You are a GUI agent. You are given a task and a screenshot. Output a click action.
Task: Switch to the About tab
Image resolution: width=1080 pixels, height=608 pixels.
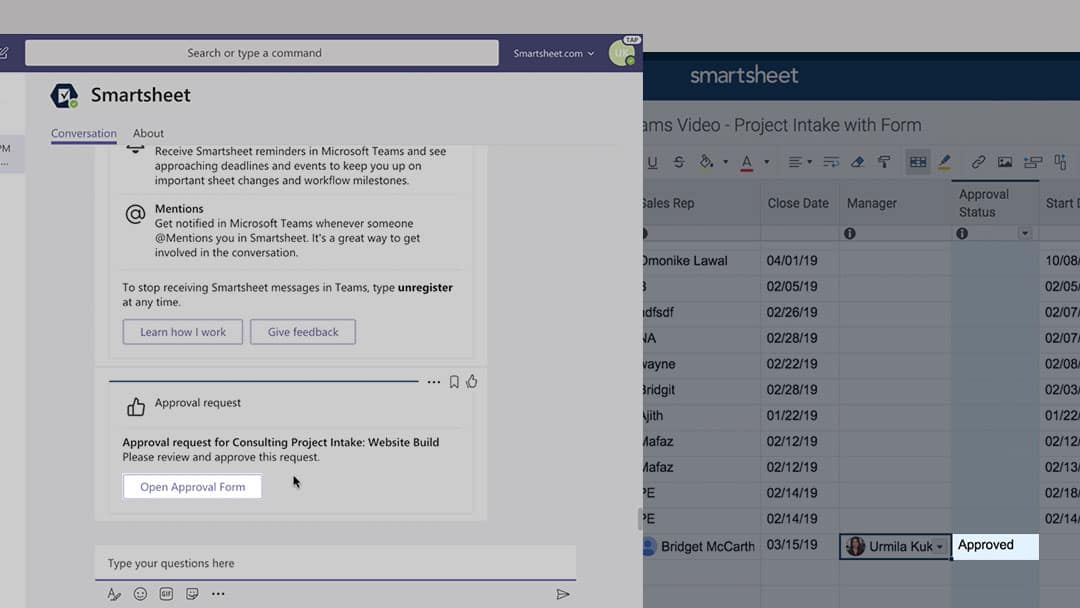(148, 133)
